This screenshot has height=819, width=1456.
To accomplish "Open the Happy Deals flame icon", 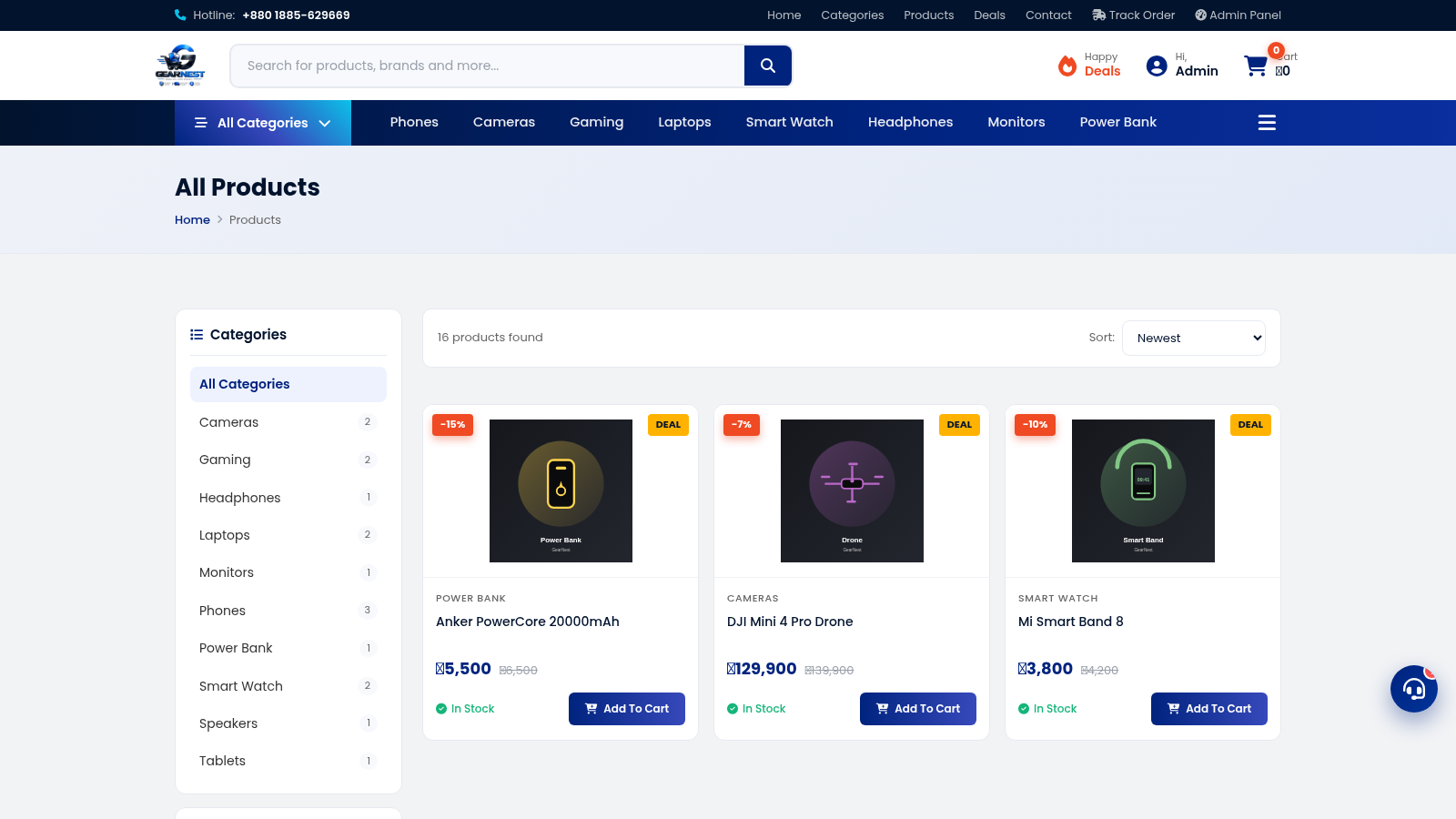I will tap(1067, 66).
